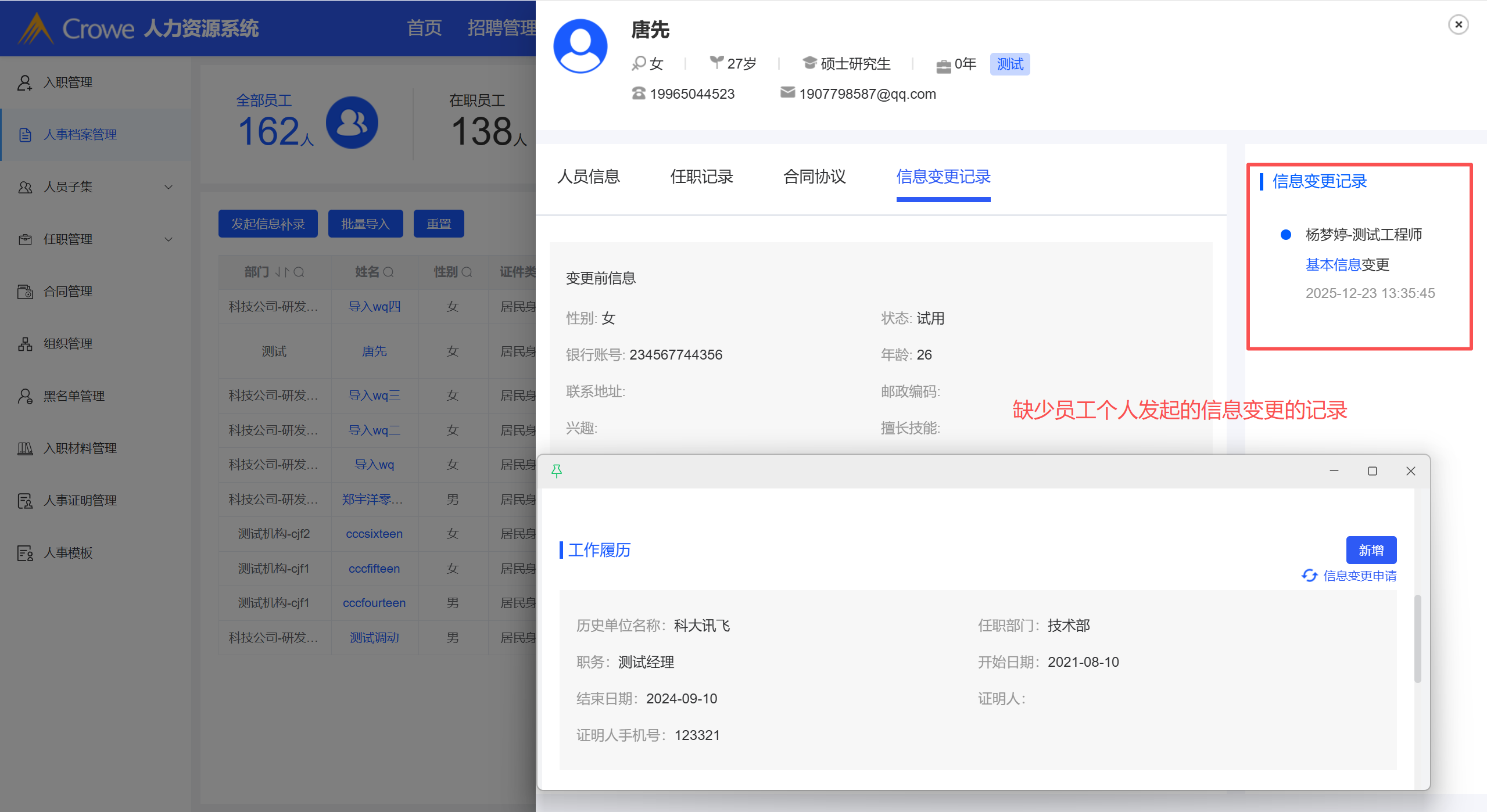Click the 性别 column search icon
This screenshot has width=1487, height=812.
467,272
